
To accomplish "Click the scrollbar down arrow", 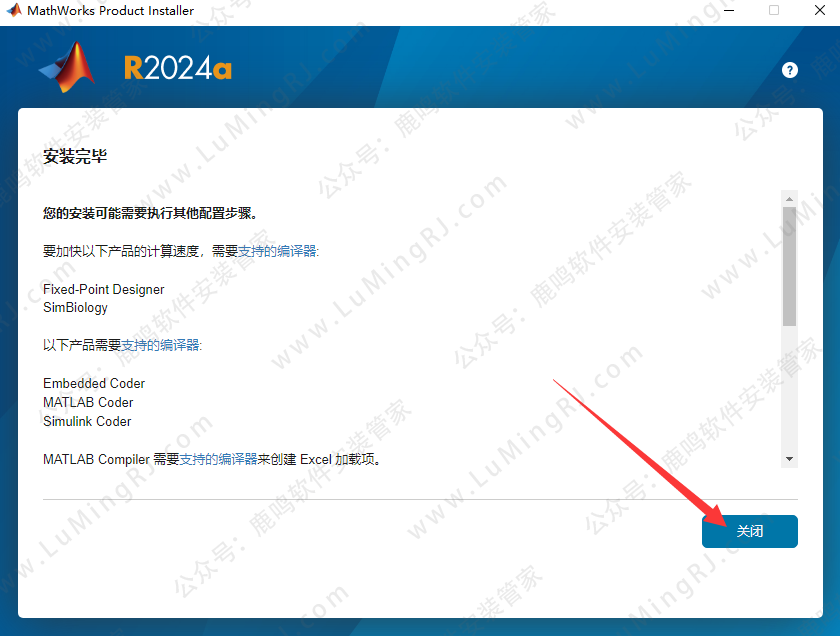I will click(x=789, y=458).
